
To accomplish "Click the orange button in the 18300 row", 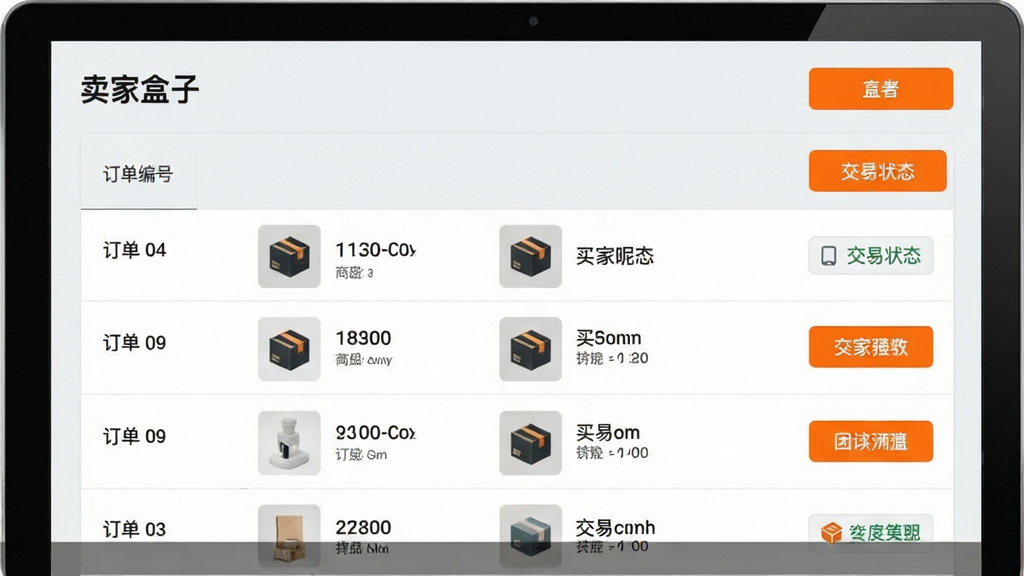I will tap(871, 347).
